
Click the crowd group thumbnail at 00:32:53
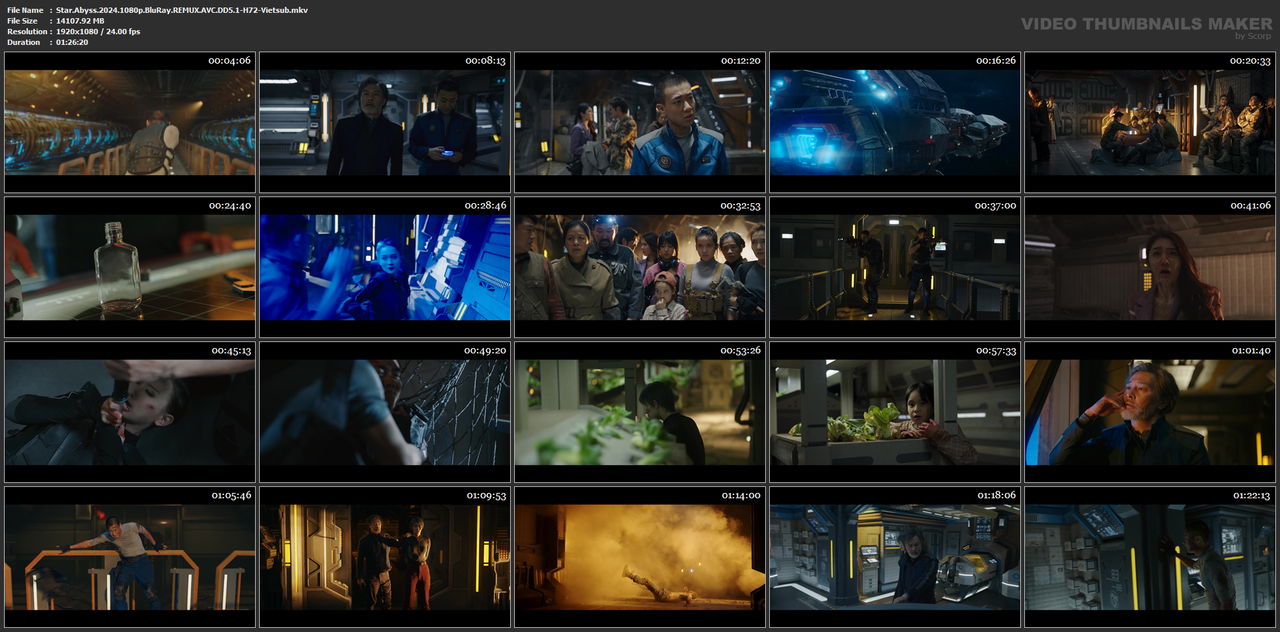pos(640,267)
